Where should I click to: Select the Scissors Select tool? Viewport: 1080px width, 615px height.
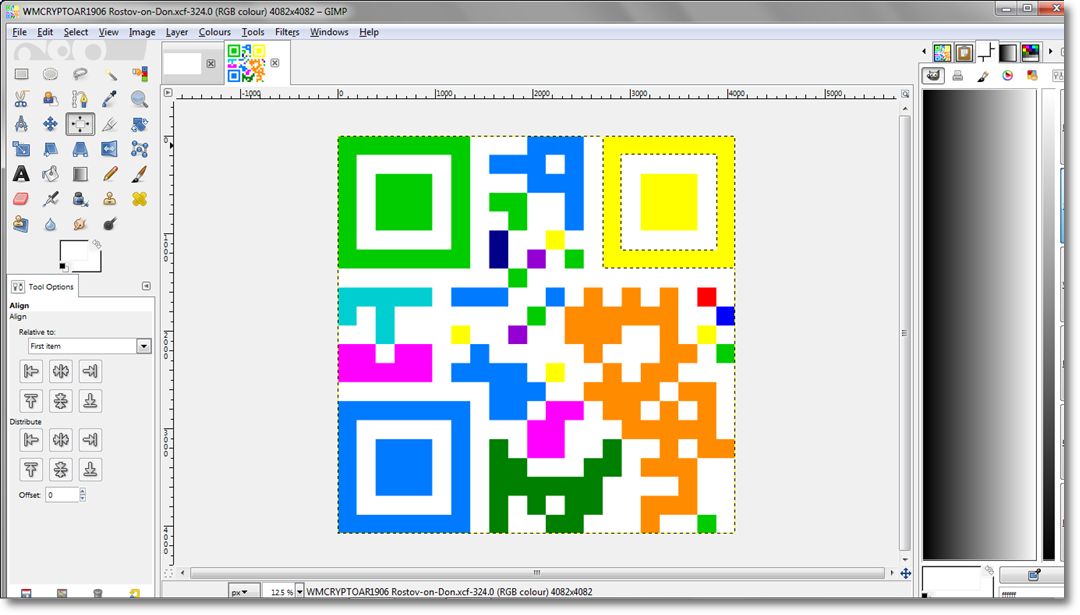(21, 99)
